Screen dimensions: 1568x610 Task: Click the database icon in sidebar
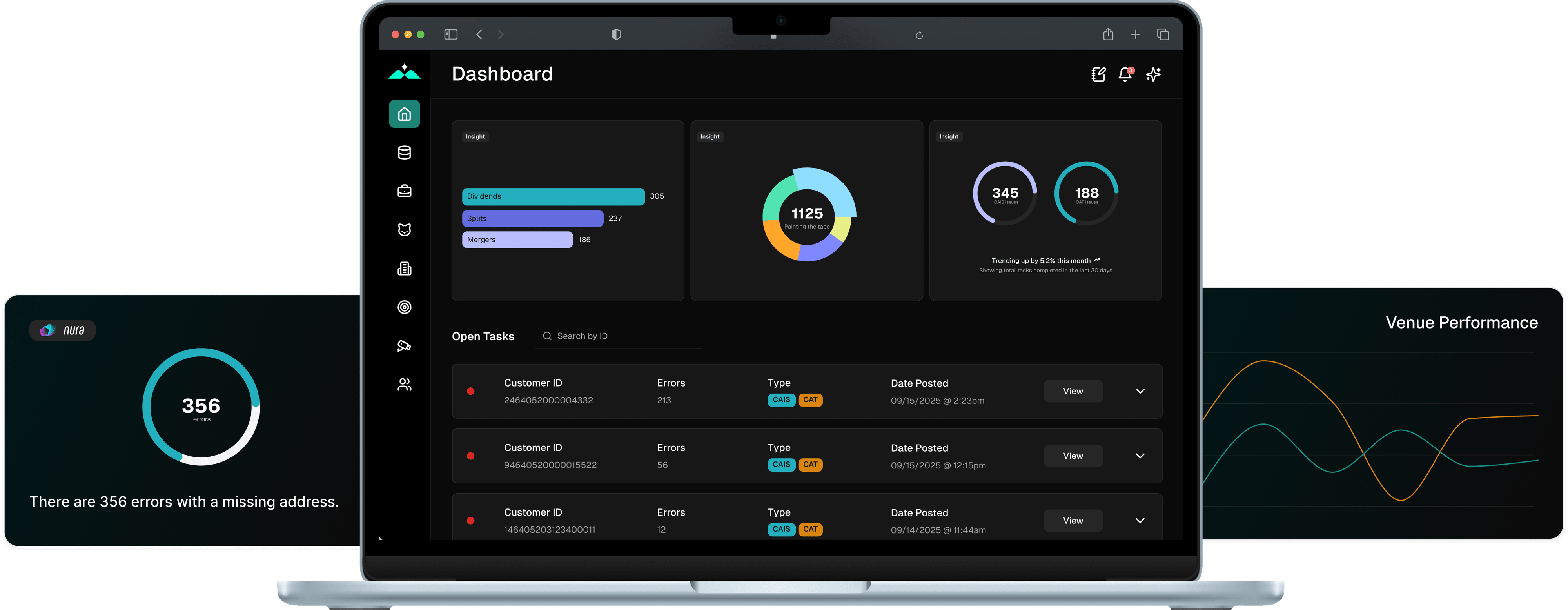[404, 152]
